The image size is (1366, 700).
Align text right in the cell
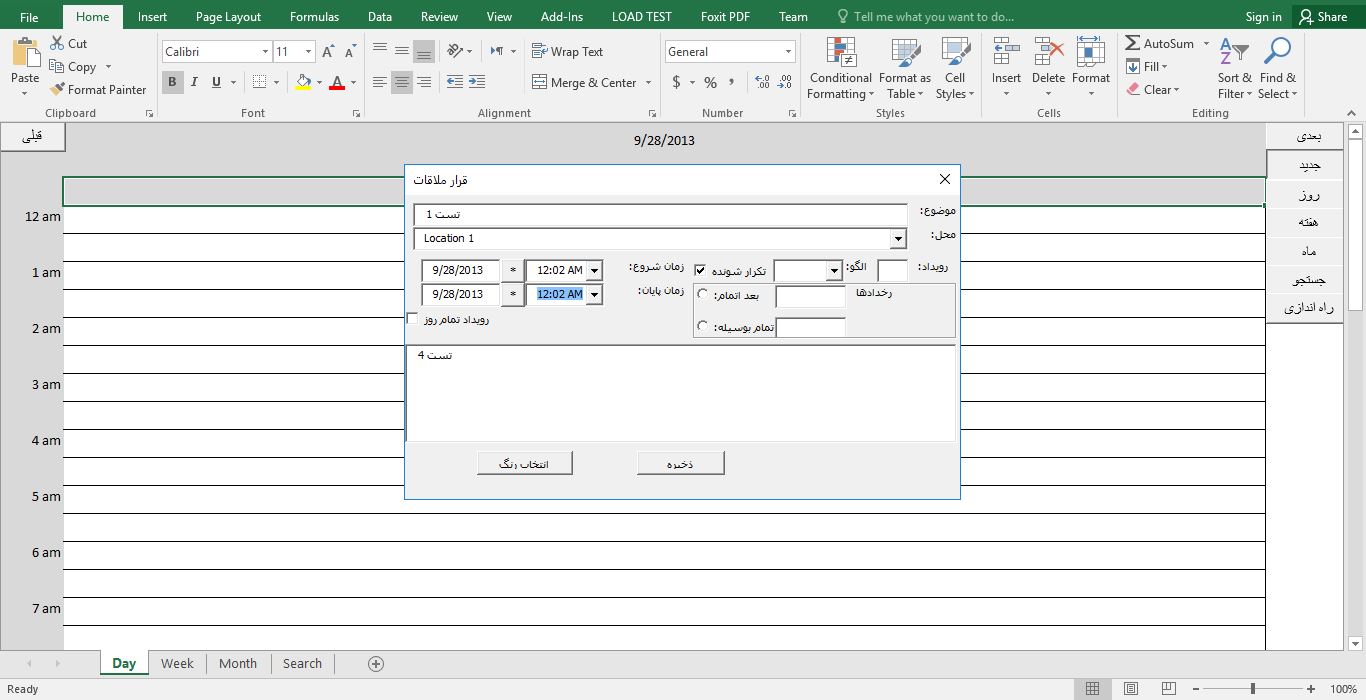424,82
